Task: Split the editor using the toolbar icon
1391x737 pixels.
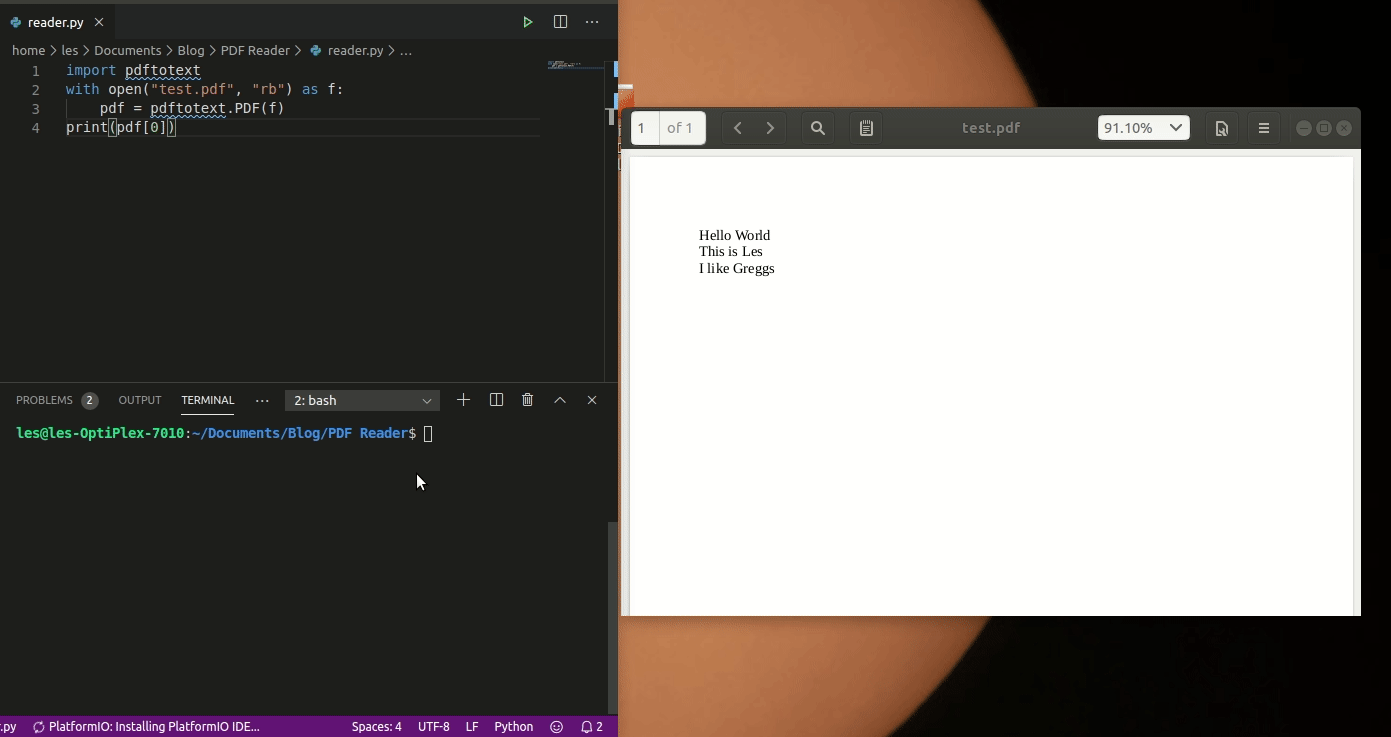Action: (x=560, y=21)
